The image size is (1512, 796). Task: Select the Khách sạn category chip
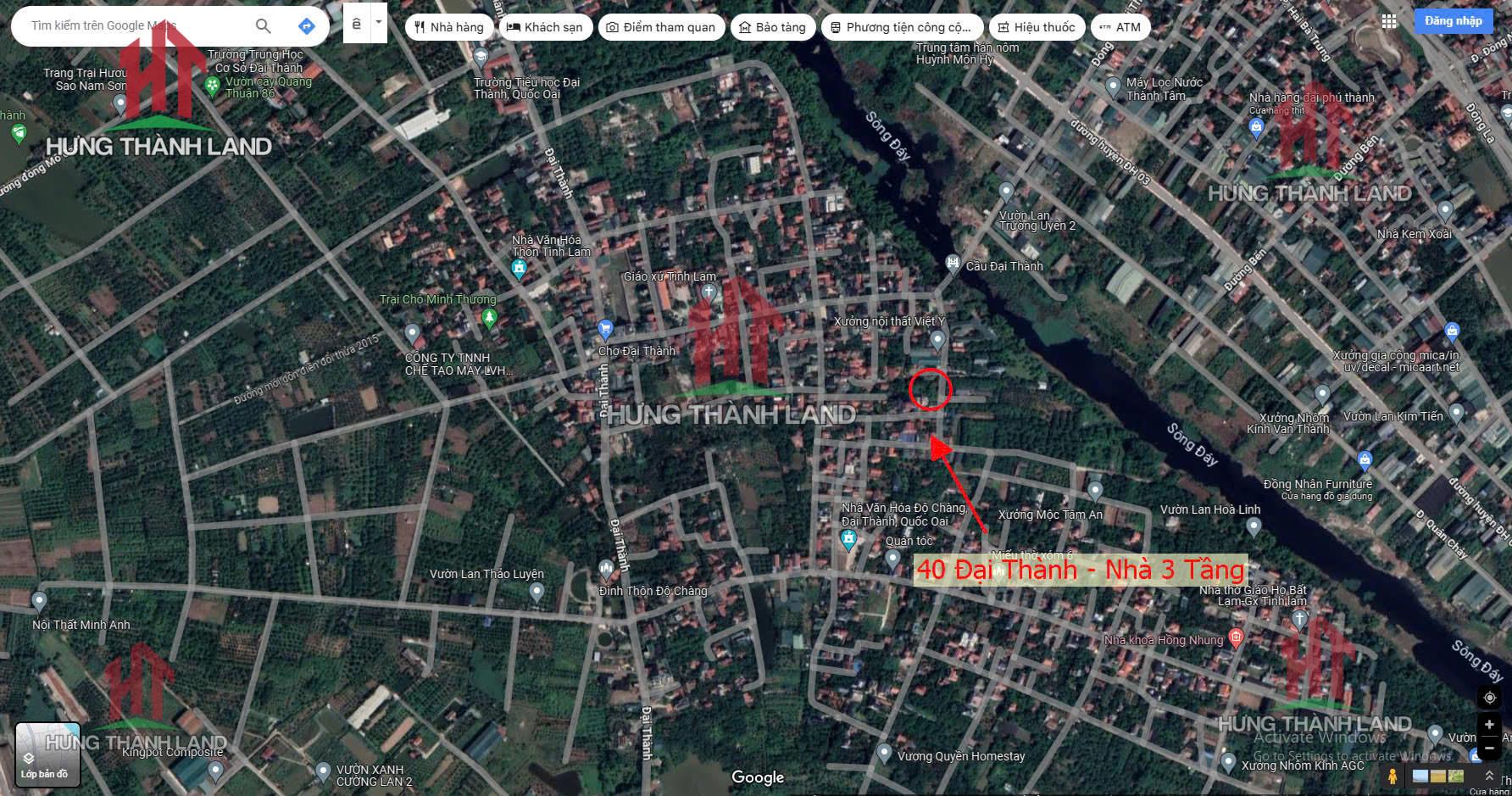tap(544, 27)
